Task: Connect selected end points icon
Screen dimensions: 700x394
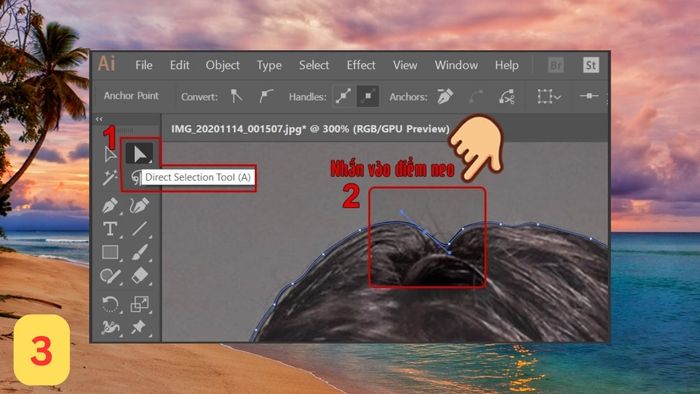Action: click(476, 96)
